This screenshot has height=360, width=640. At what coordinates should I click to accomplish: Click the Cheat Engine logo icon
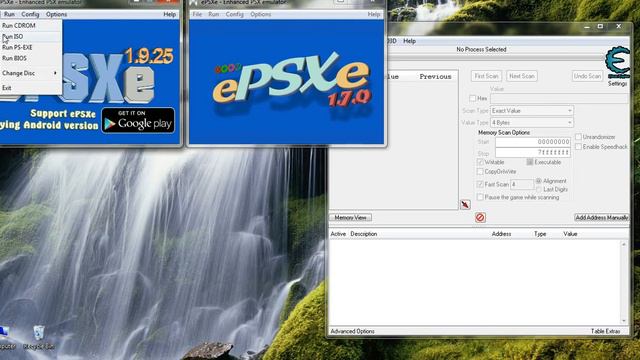point(618,62)
